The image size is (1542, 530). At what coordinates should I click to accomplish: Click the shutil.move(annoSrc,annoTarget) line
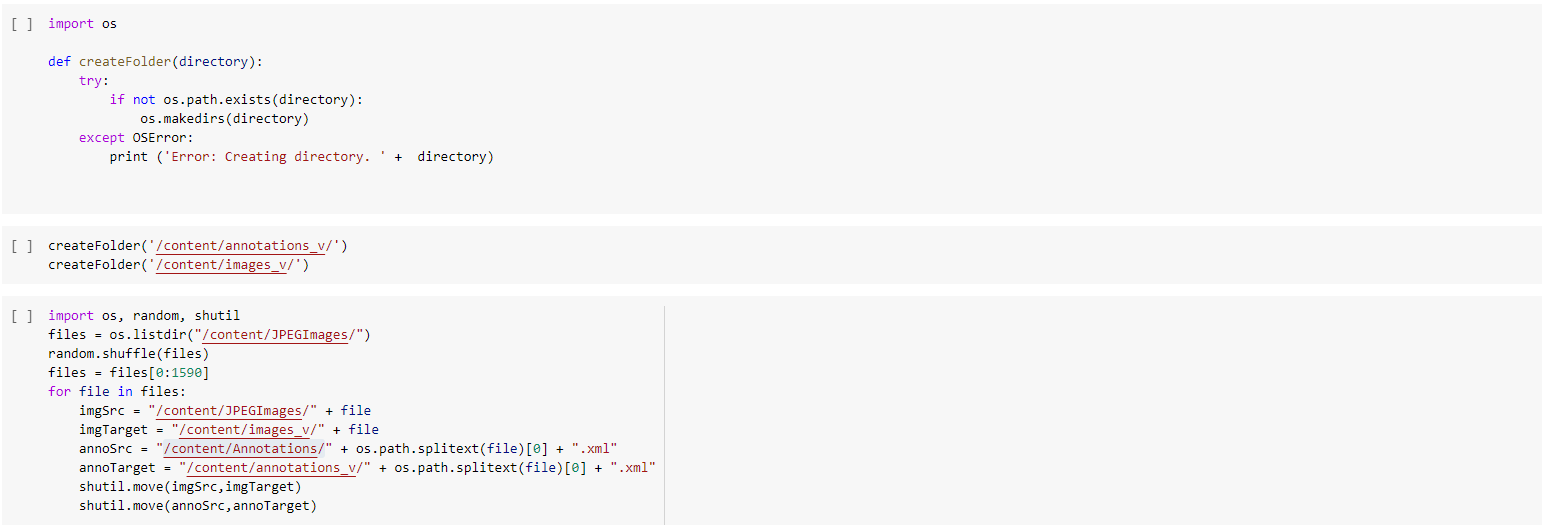click(197, 506)
